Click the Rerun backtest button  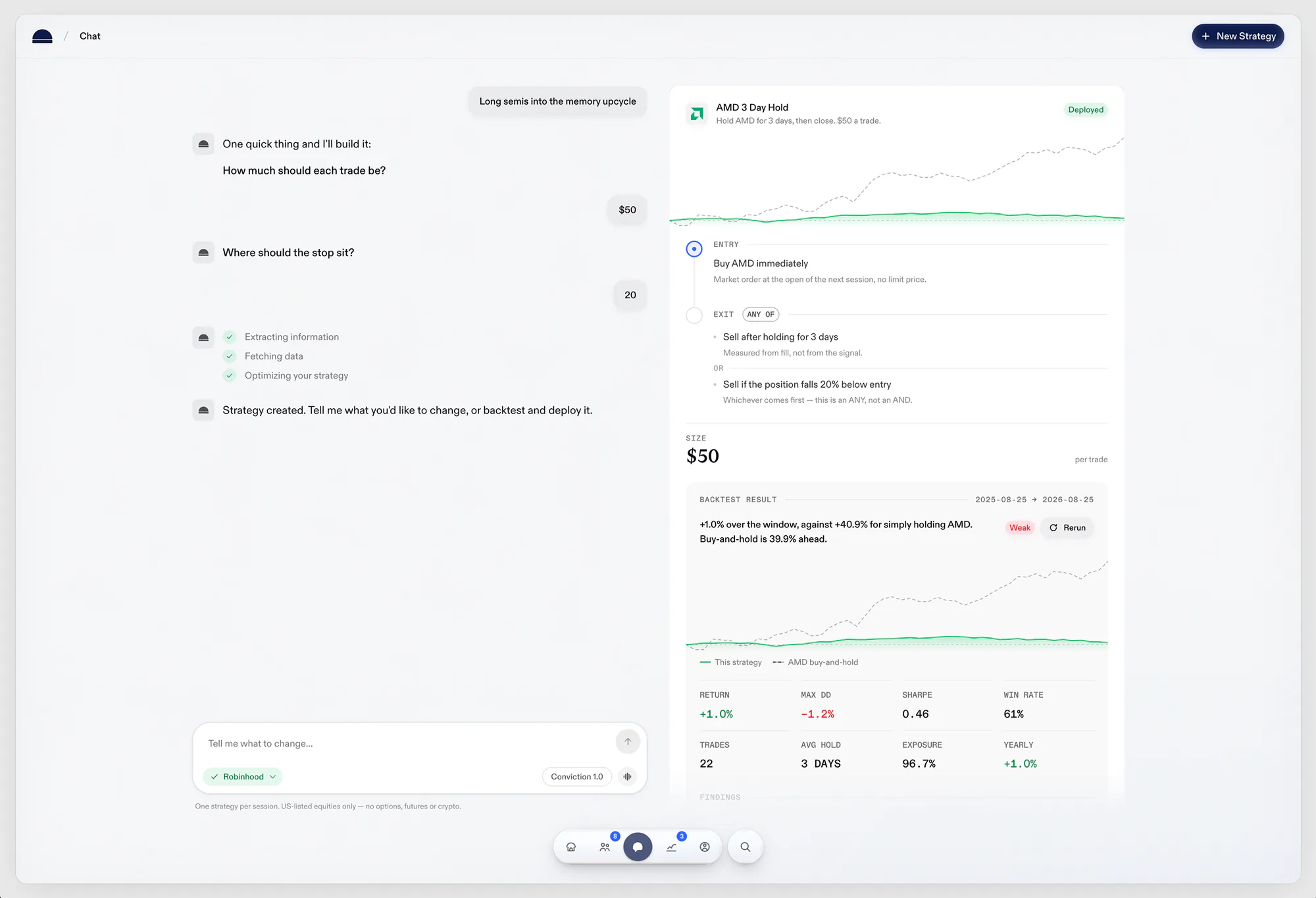point(1067,528)
